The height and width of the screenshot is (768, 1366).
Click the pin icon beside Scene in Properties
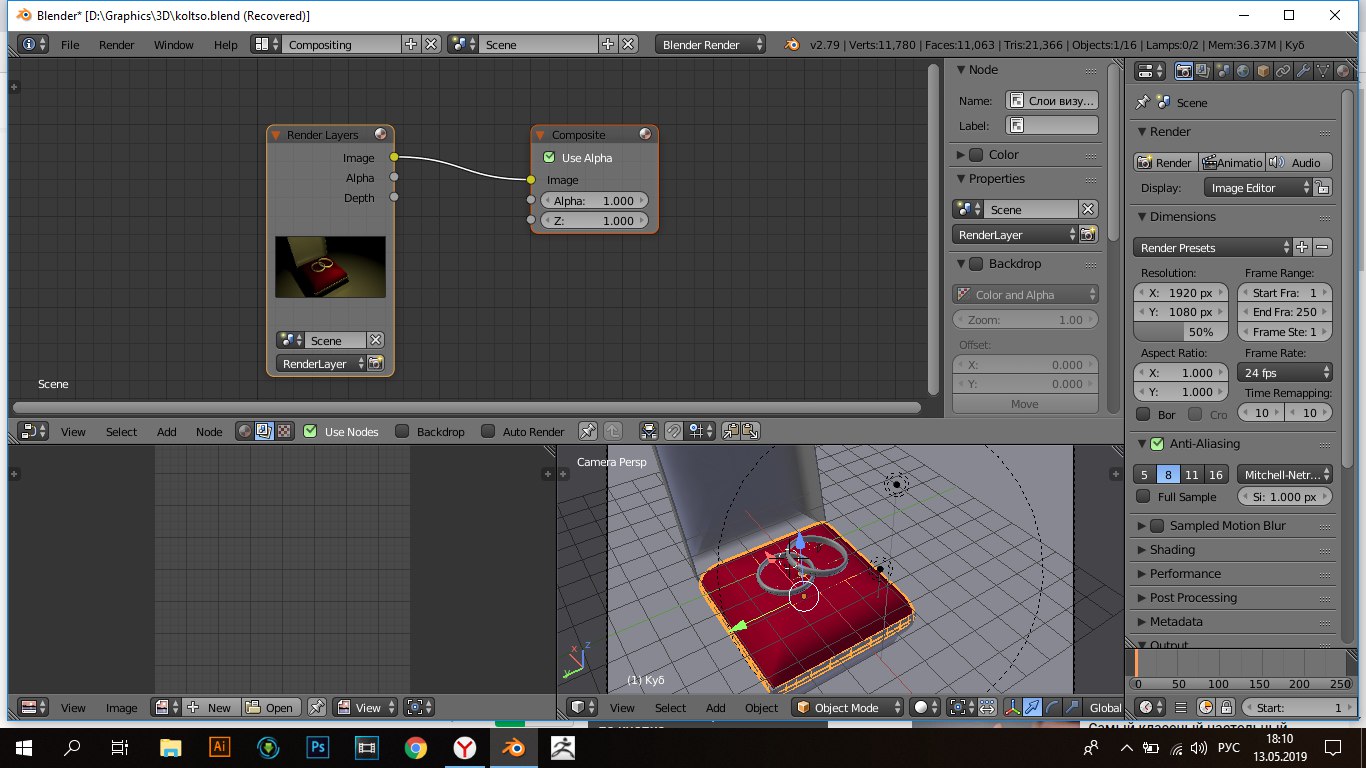(x=1143, y=102)
